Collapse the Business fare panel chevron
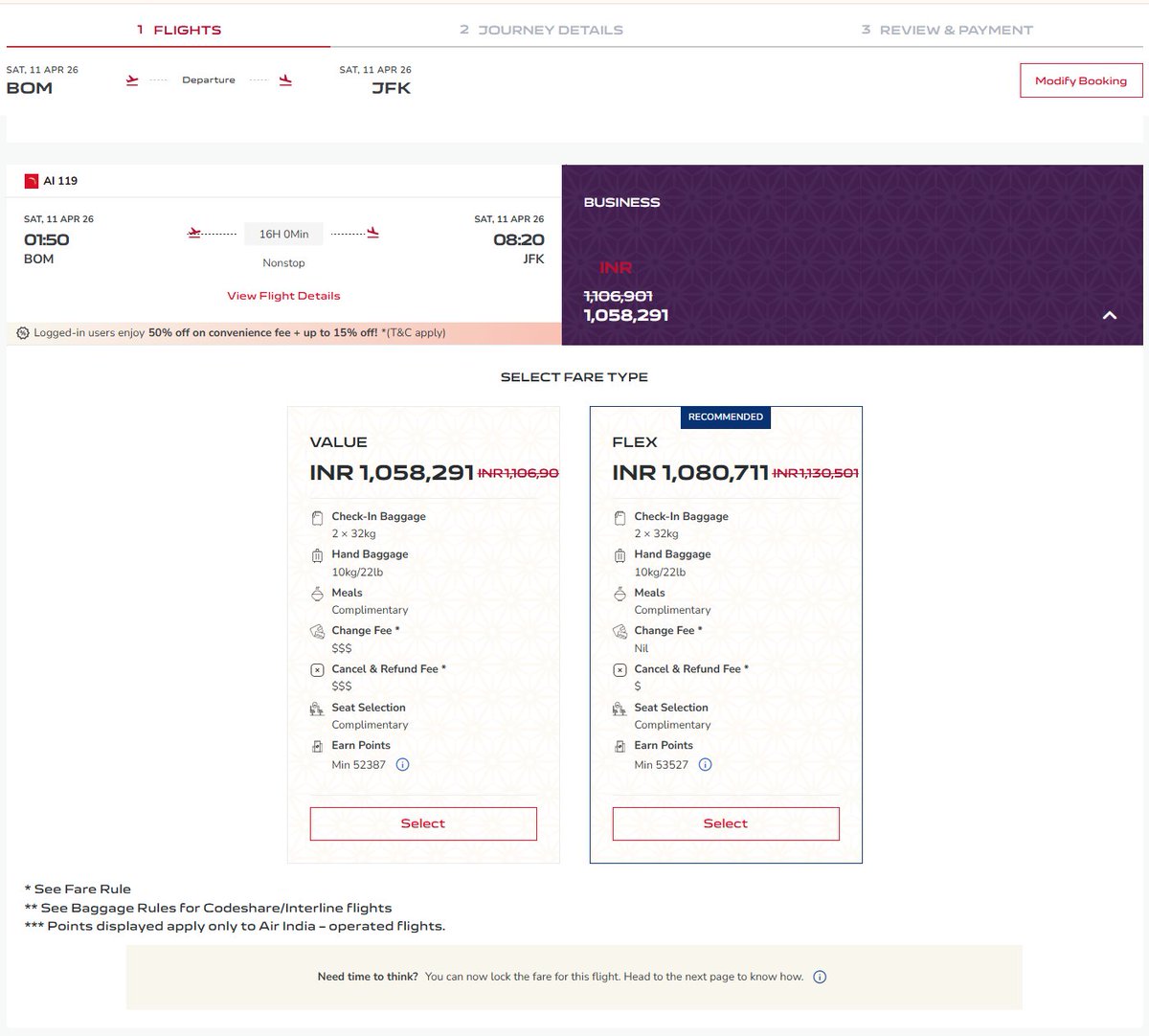 [1110, 315]
